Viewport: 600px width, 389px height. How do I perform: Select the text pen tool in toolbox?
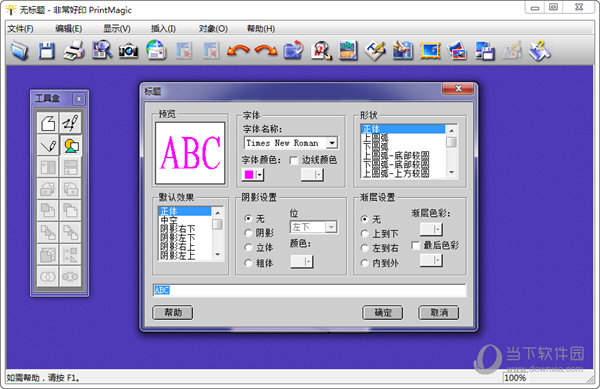(x=70, y=123)
